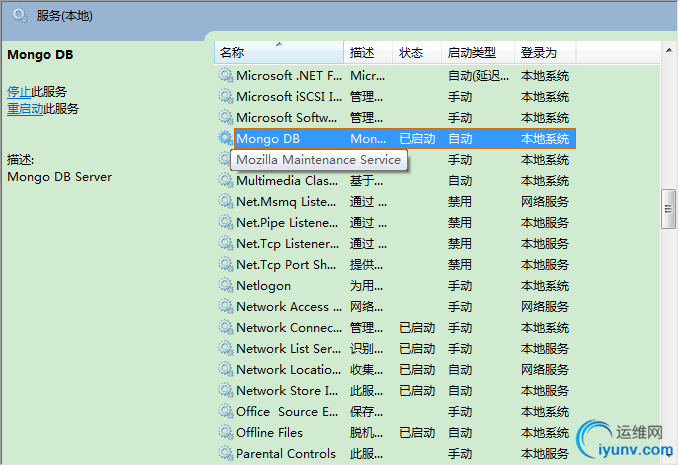679x466 pixels.
Task: Sort services by 名称 column header
Action: tap(279, 52)
